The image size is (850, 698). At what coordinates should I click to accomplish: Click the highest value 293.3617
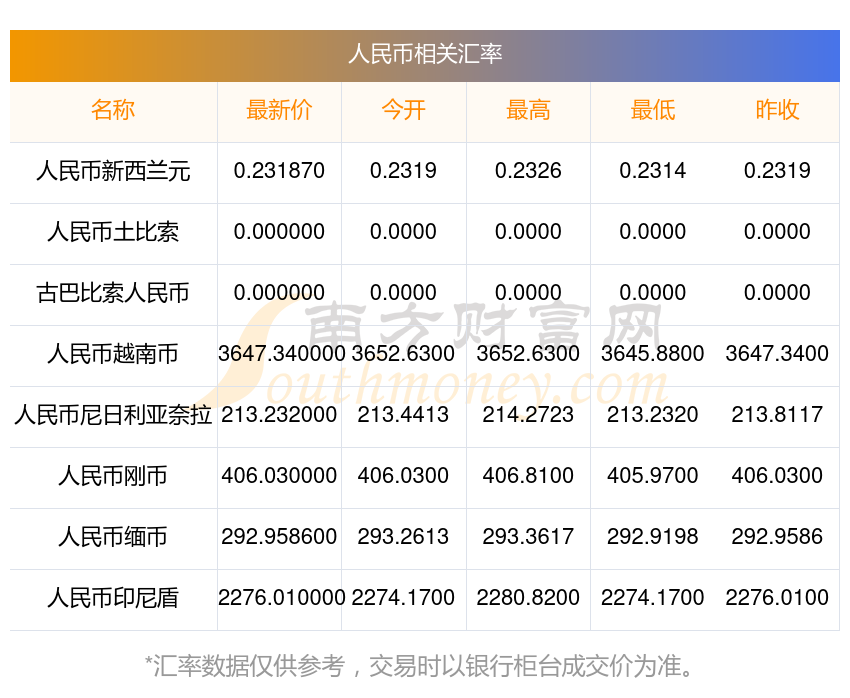[x=528, y=537]
